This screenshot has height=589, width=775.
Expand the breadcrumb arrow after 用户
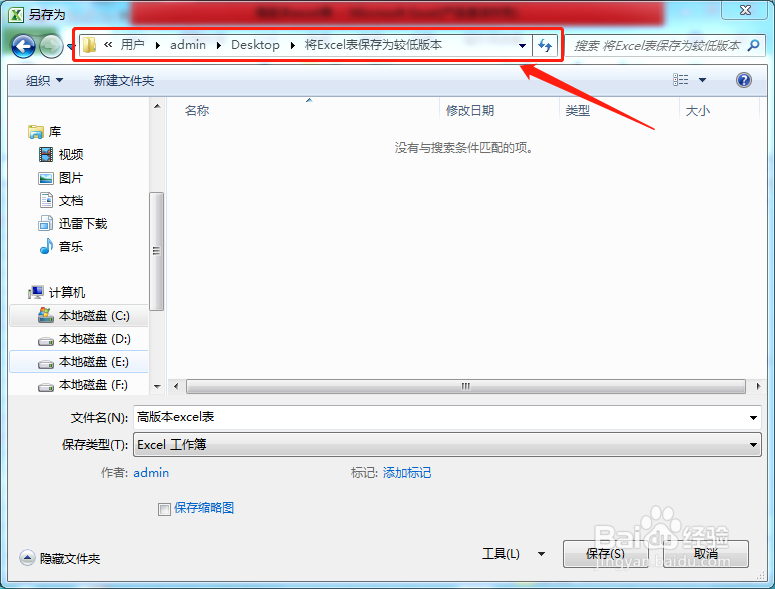[x=158, y=45]
